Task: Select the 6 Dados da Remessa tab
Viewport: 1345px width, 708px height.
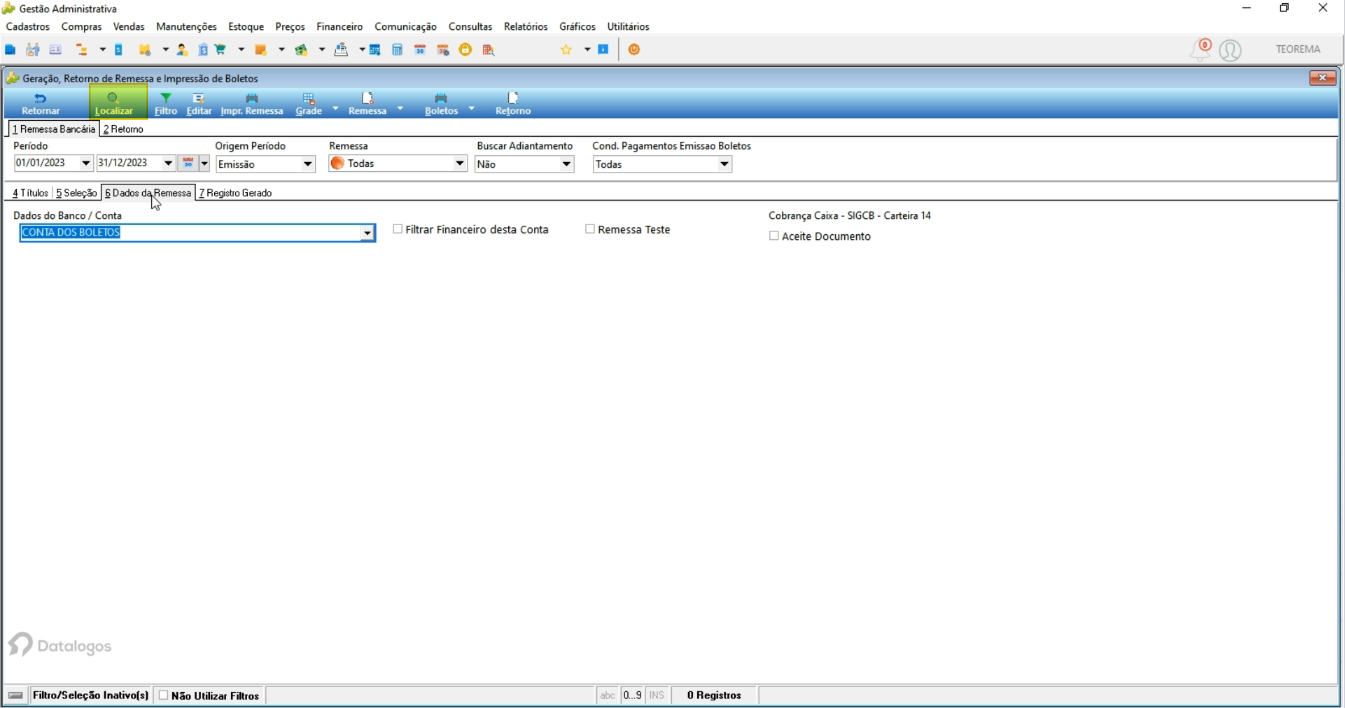Action: click(x=148, y=193)
